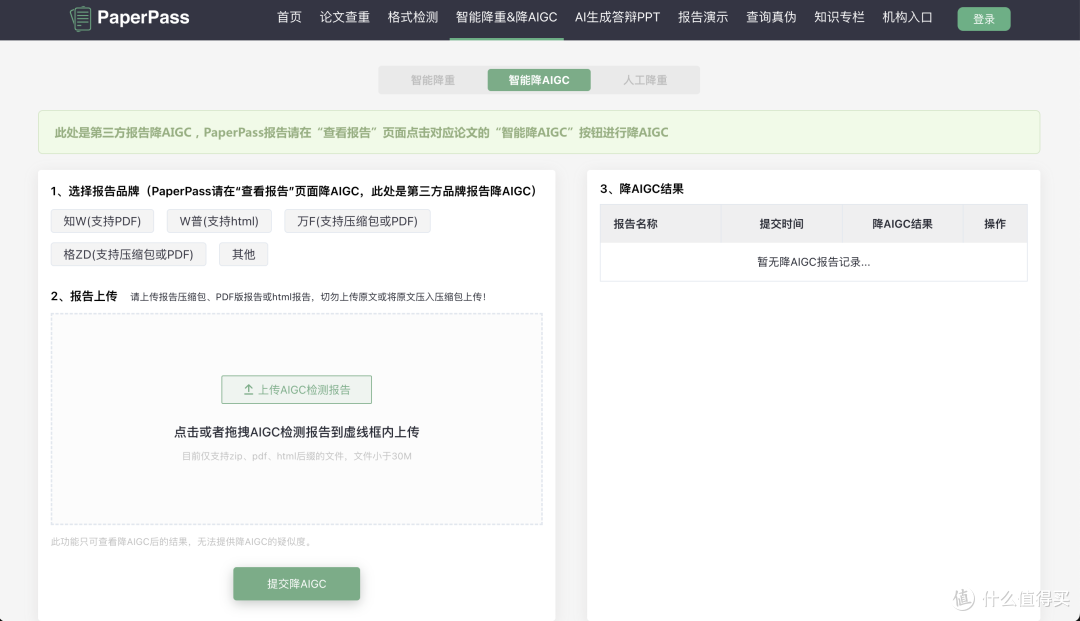Screen dimensions: 1080x621
Task: Open 机构入口 nav link
Action: (x=907, y=17)
